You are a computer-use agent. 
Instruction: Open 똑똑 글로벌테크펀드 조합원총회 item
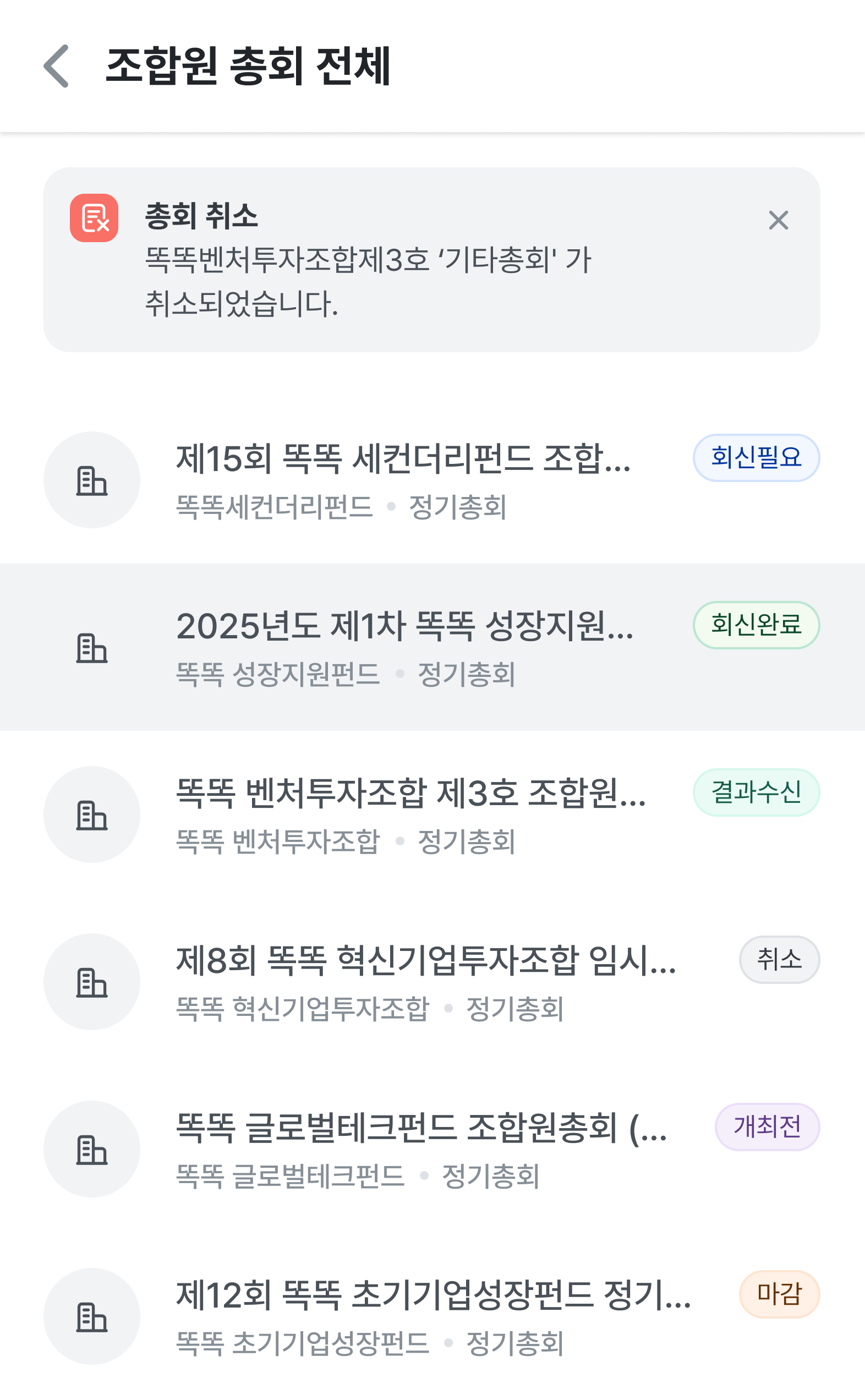(x=421, y=1128)
